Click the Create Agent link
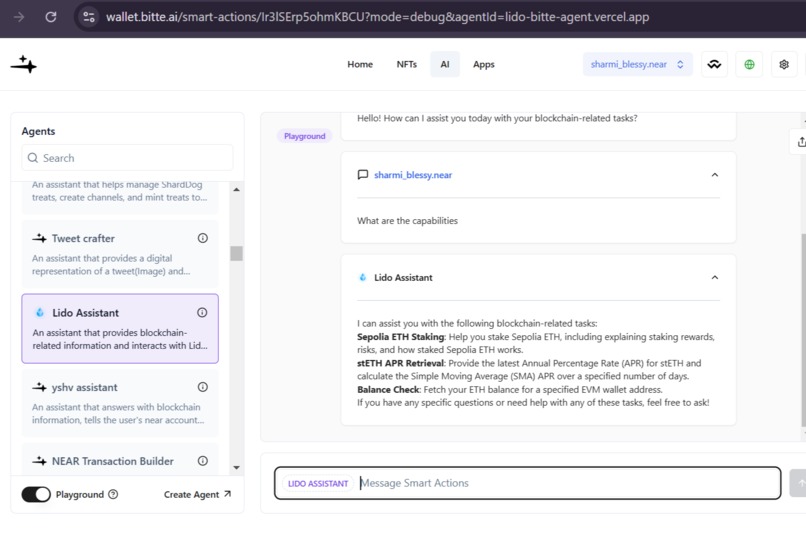The image size is (806, 537). [197, 494]
